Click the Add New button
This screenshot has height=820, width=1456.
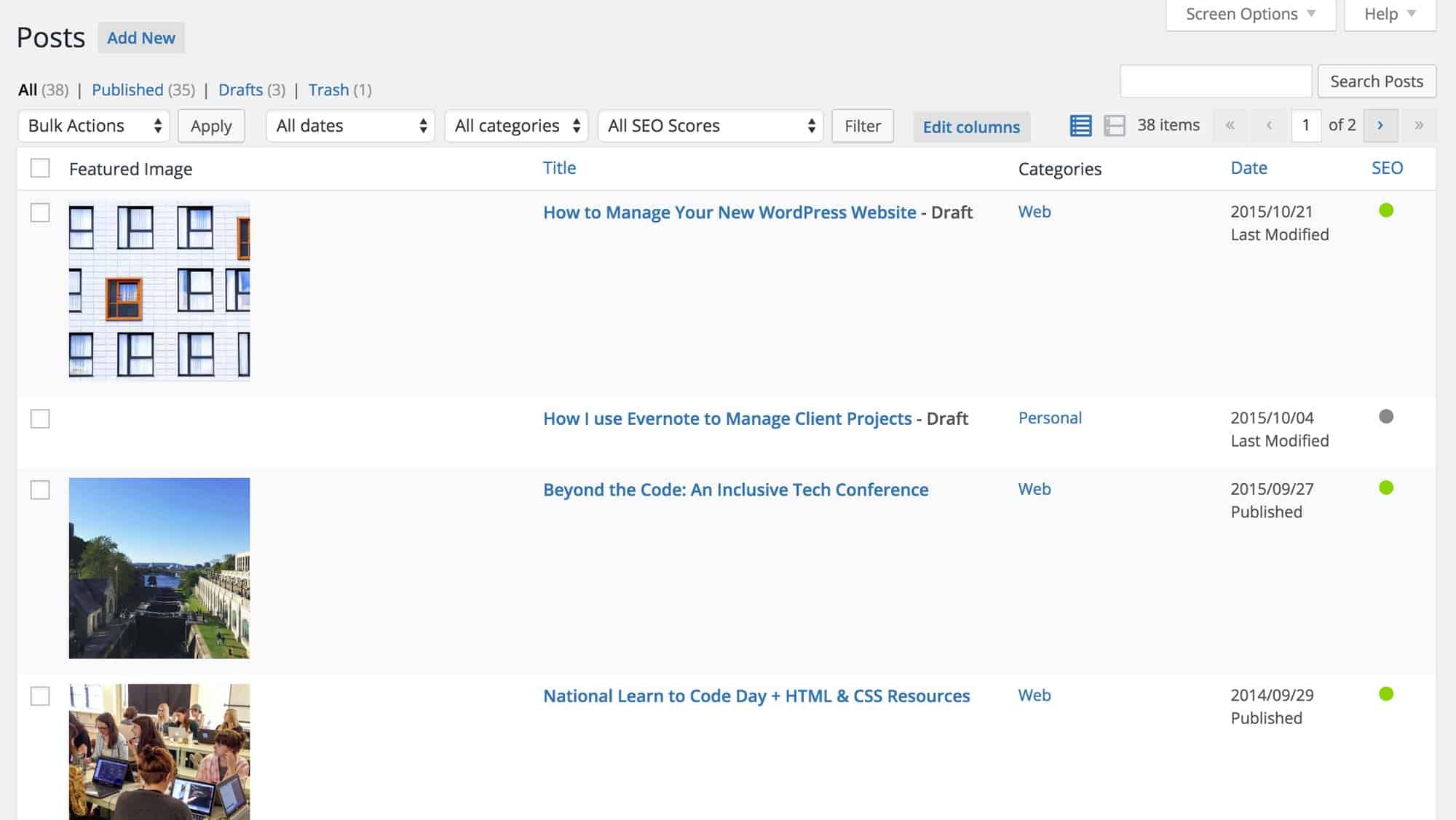141,38
